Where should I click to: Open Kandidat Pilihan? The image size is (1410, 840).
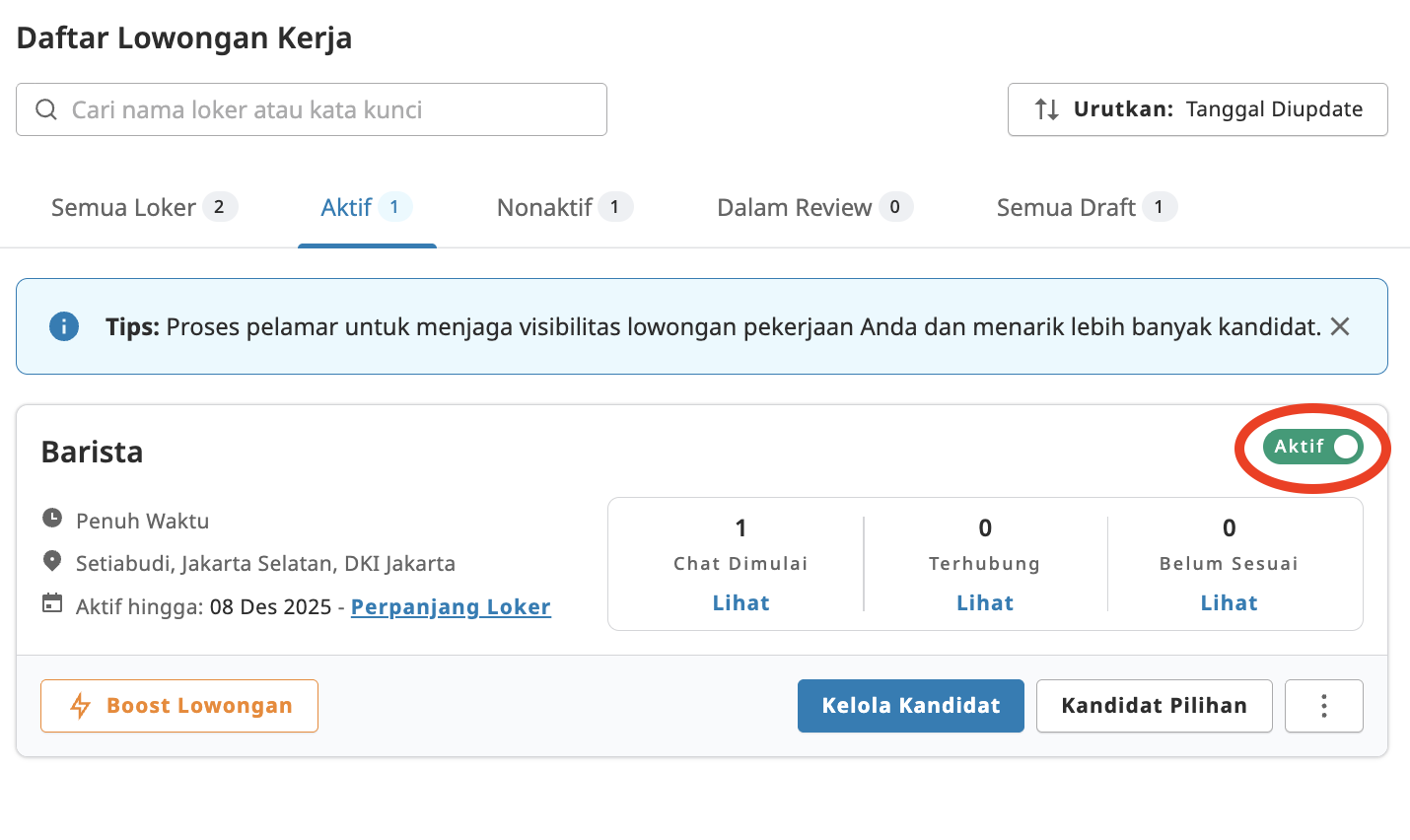1154,705
